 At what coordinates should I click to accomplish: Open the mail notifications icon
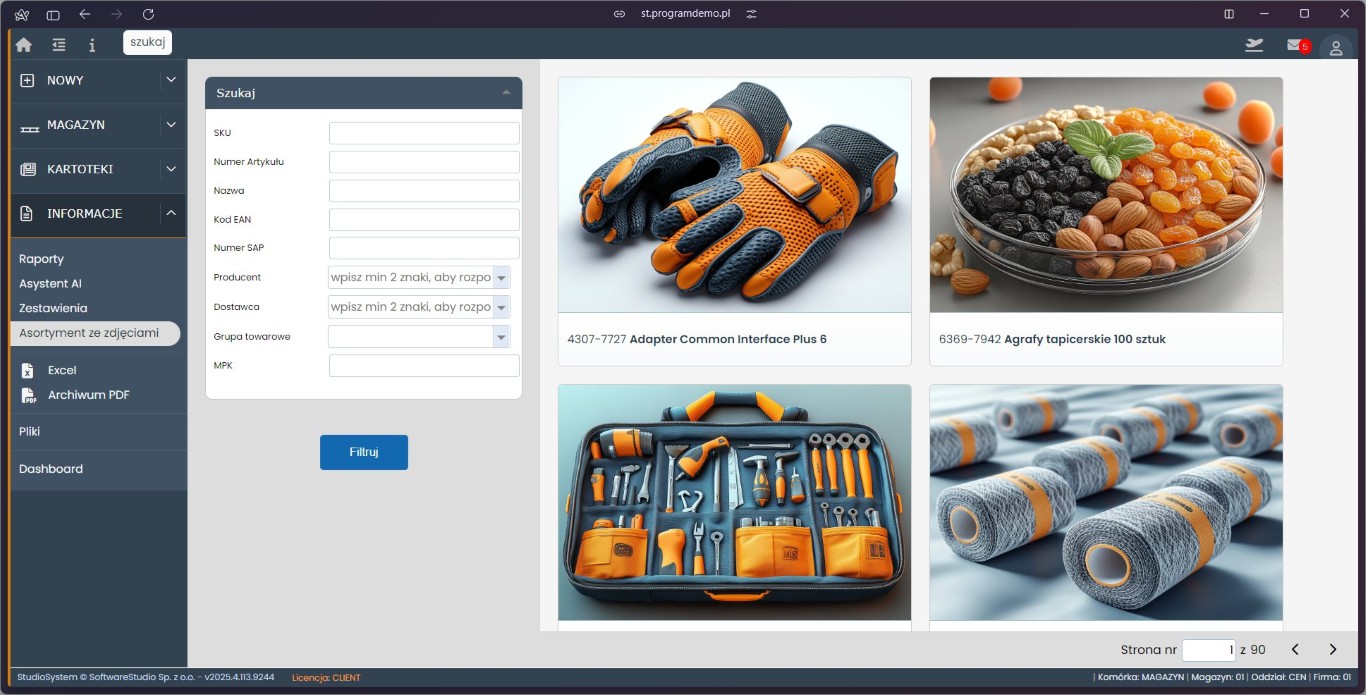coord(1295,45)
